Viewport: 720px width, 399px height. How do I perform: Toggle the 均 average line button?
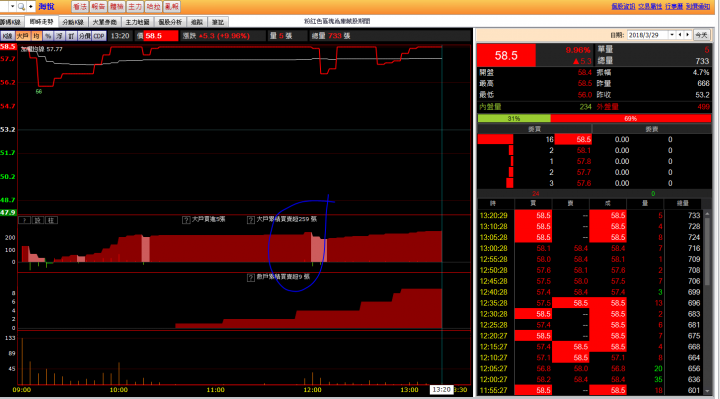[36, 36]
